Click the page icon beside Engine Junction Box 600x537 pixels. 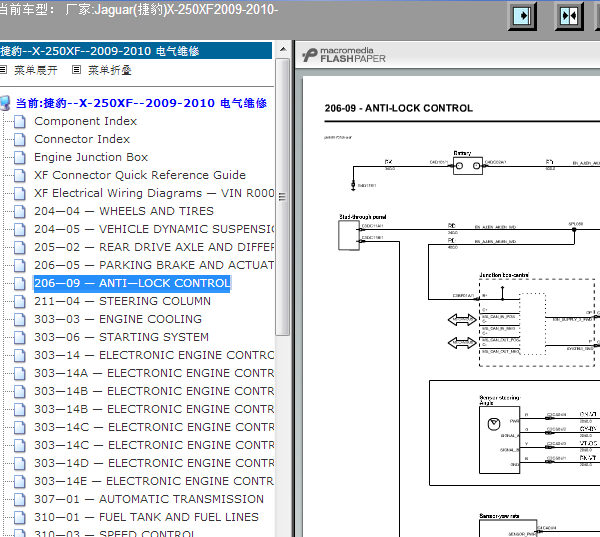(x=20, y=158)
